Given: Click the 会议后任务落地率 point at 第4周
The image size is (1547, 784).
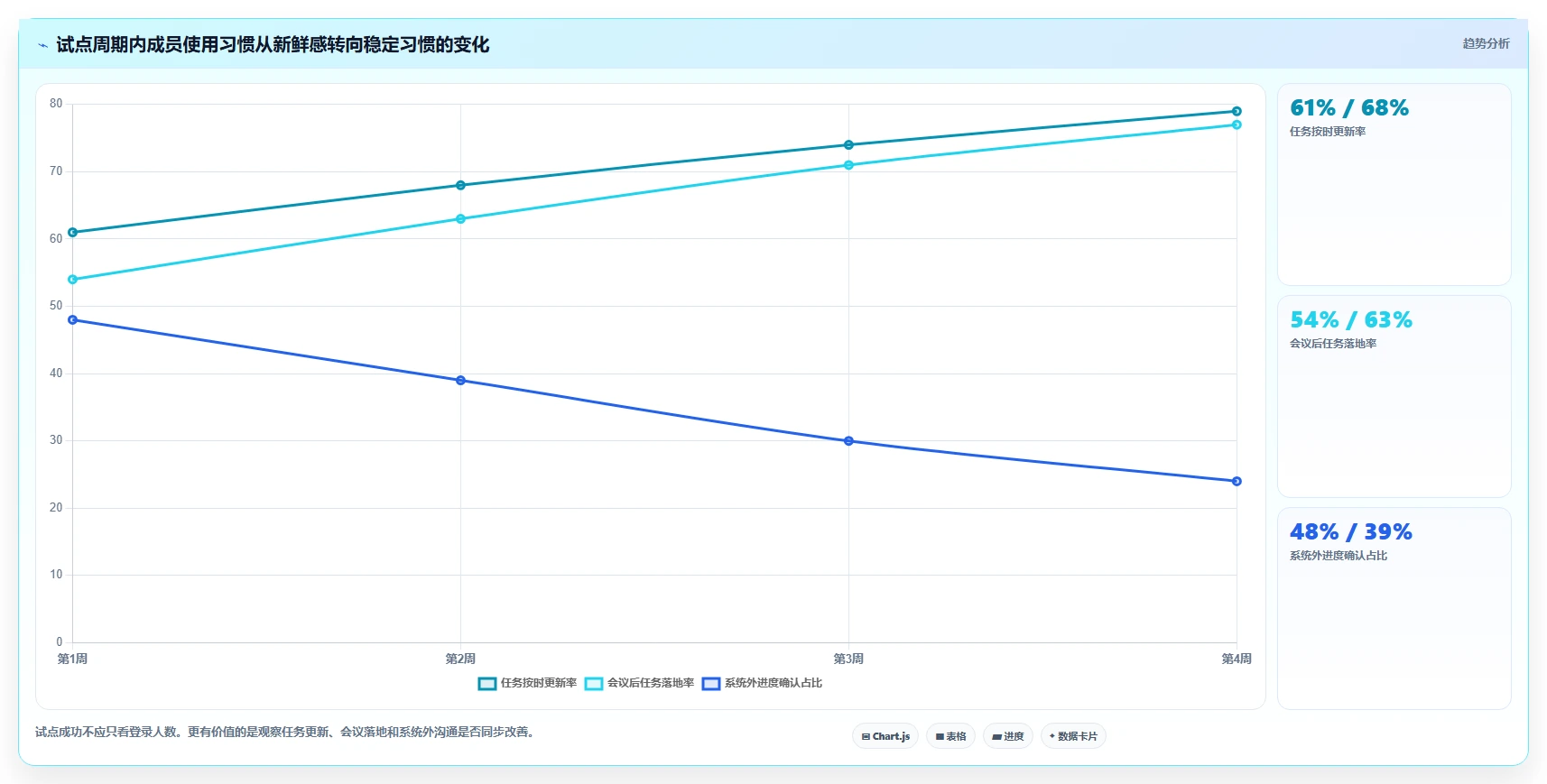Looking at the screenshot, I should [1237, 125].
